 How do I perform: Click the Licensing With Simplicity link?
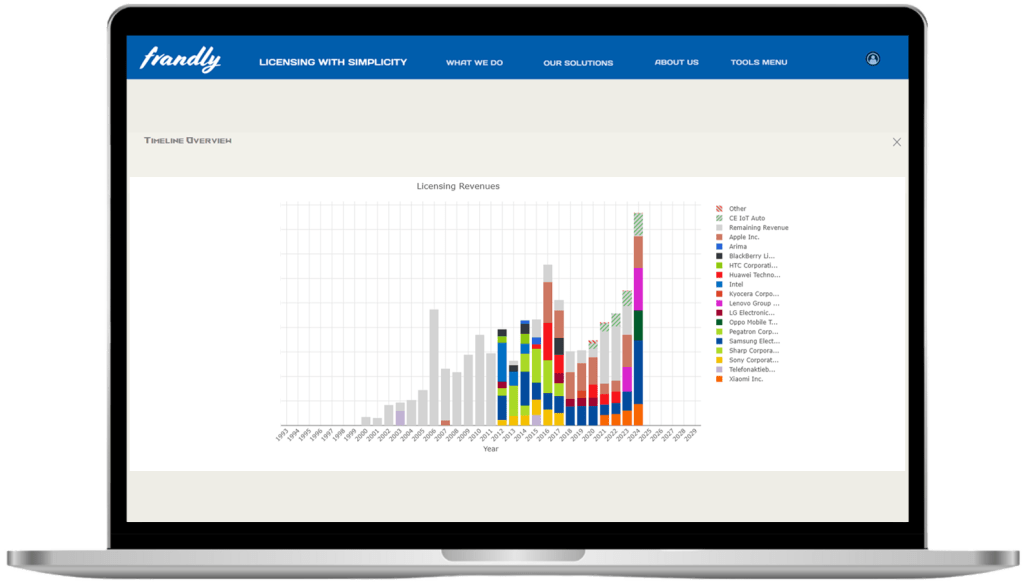(333, 62)
